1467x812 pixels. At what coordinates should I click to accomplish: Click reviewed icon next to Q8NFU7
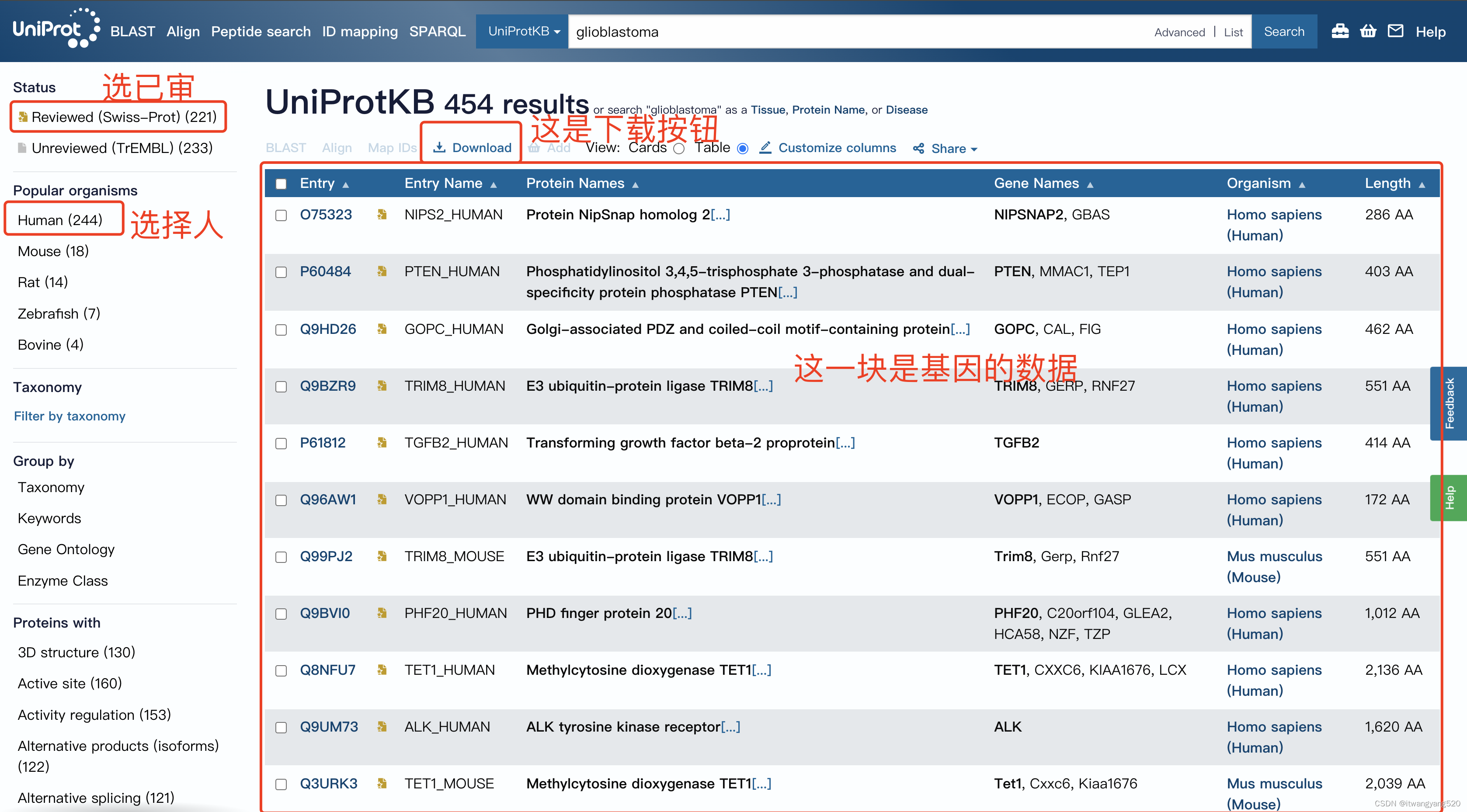click(382, 670)
